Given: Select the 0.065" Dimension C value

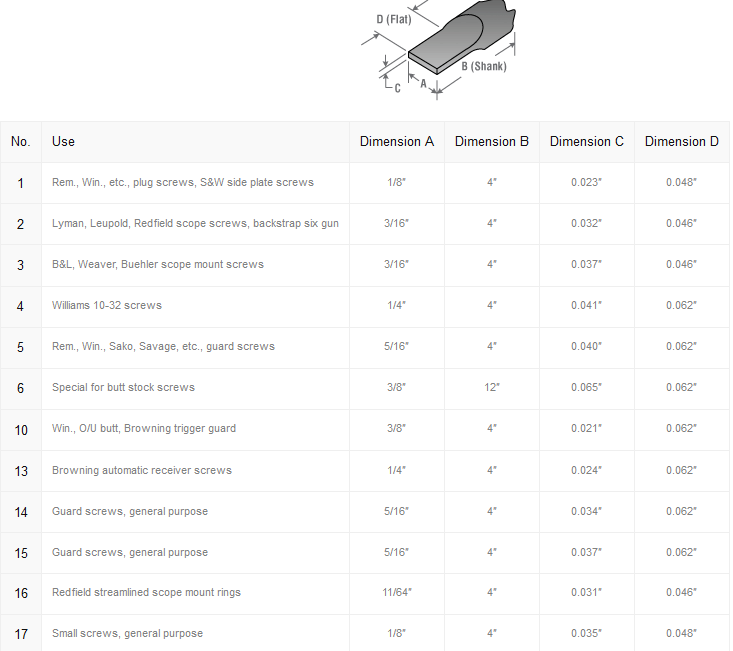Looking at the screenshot, I should tap(587, 387).
